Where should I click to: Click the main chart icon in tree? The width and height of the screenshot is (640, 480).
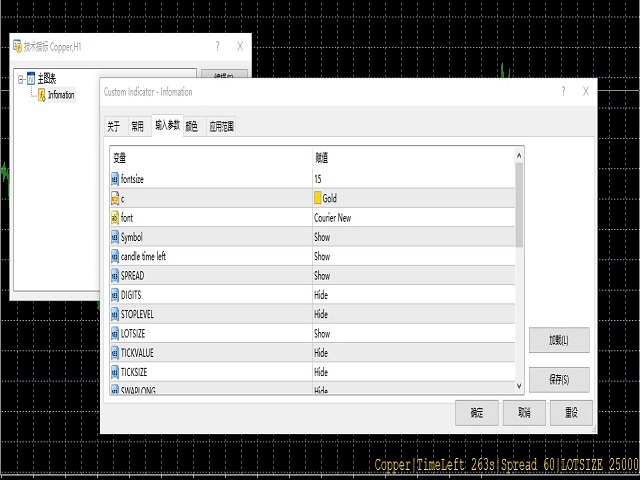[x=31, y=78]
